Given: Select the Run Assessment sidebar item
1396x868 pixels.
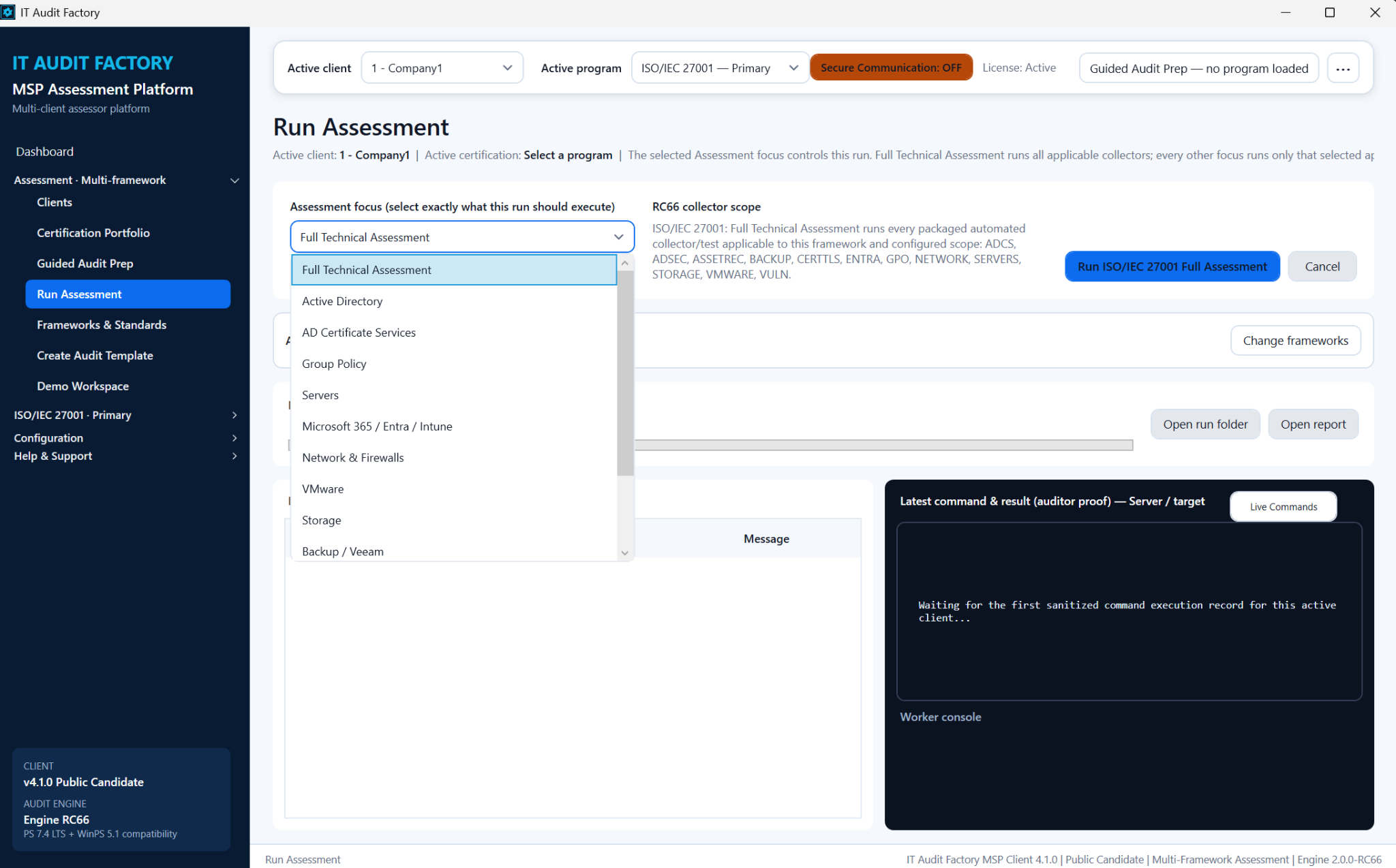Looking at the screenshot, I should click(x=127, y=294).
